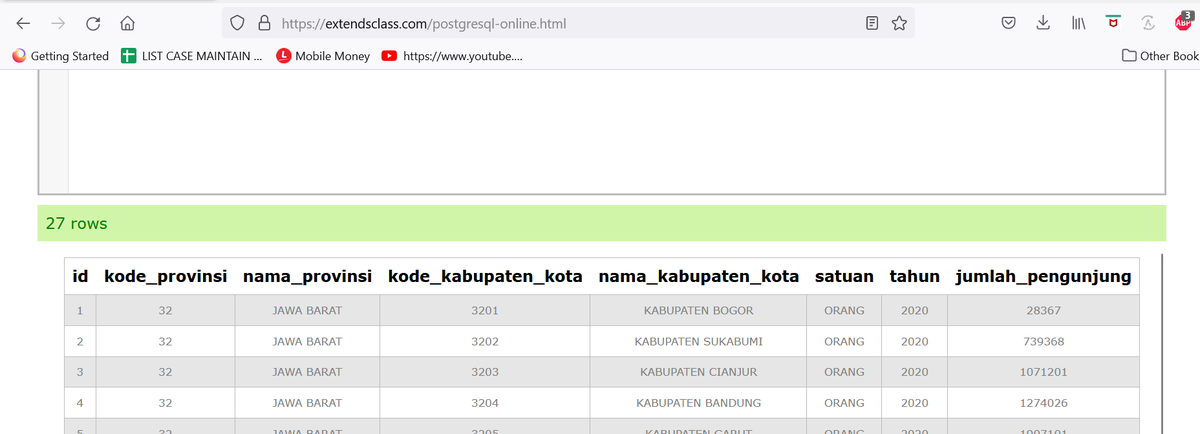Screen dimensions: 1200x434
Task: Click the 2020 cell in the KABUPATEN CIANJUR row
Action: click(915, 372)
